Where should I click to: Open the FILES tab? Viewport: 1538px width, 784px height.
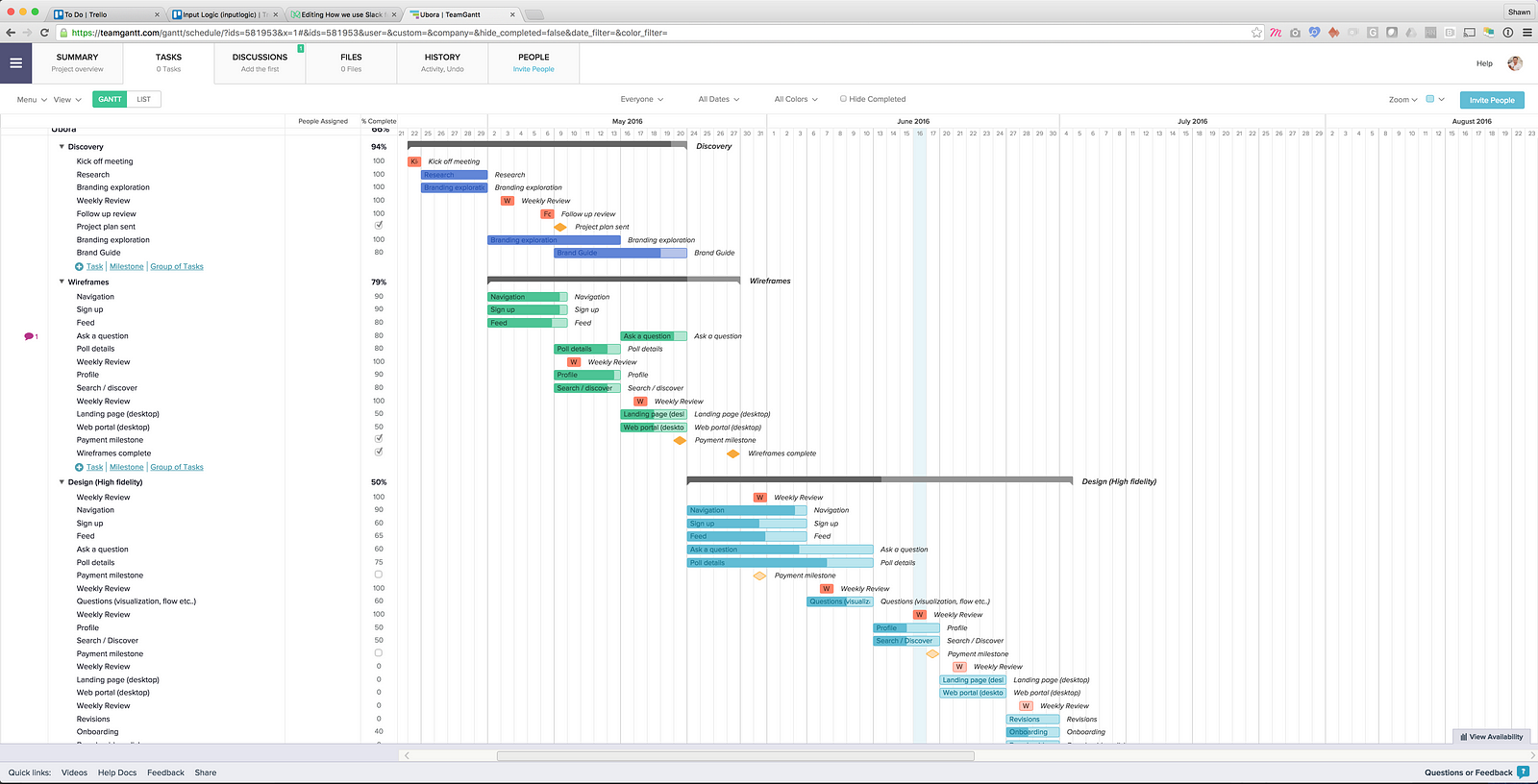pyautogui.click(x=351, y=63)
